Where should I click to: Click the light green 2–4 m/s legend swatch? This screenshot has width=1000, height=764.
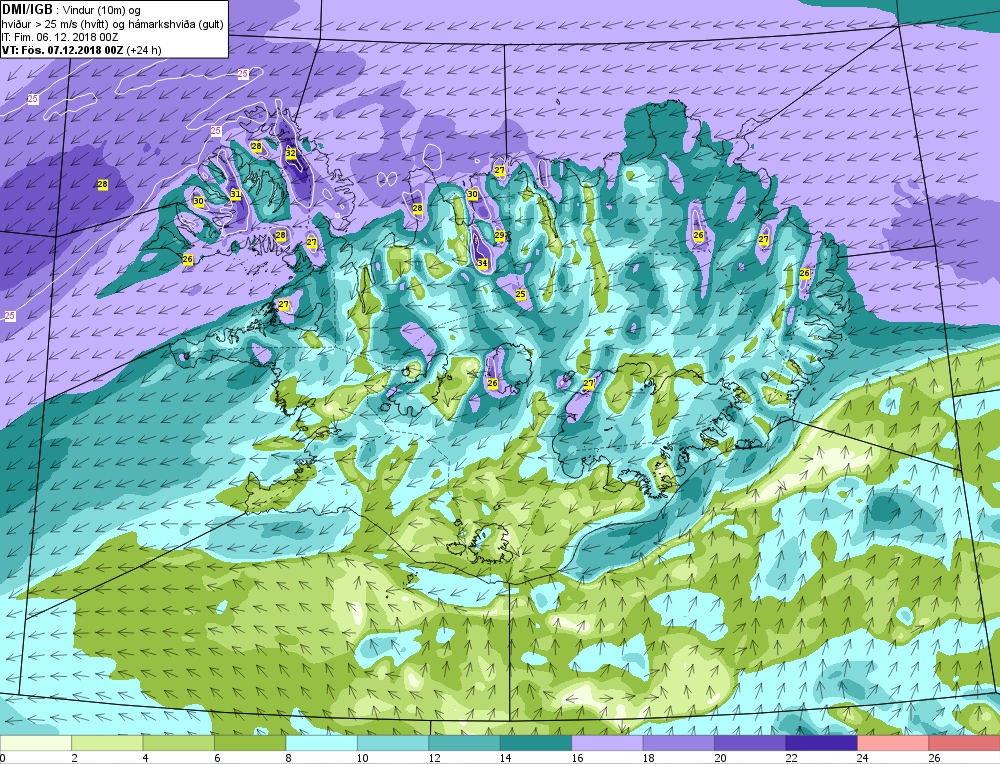click(107, 743)
